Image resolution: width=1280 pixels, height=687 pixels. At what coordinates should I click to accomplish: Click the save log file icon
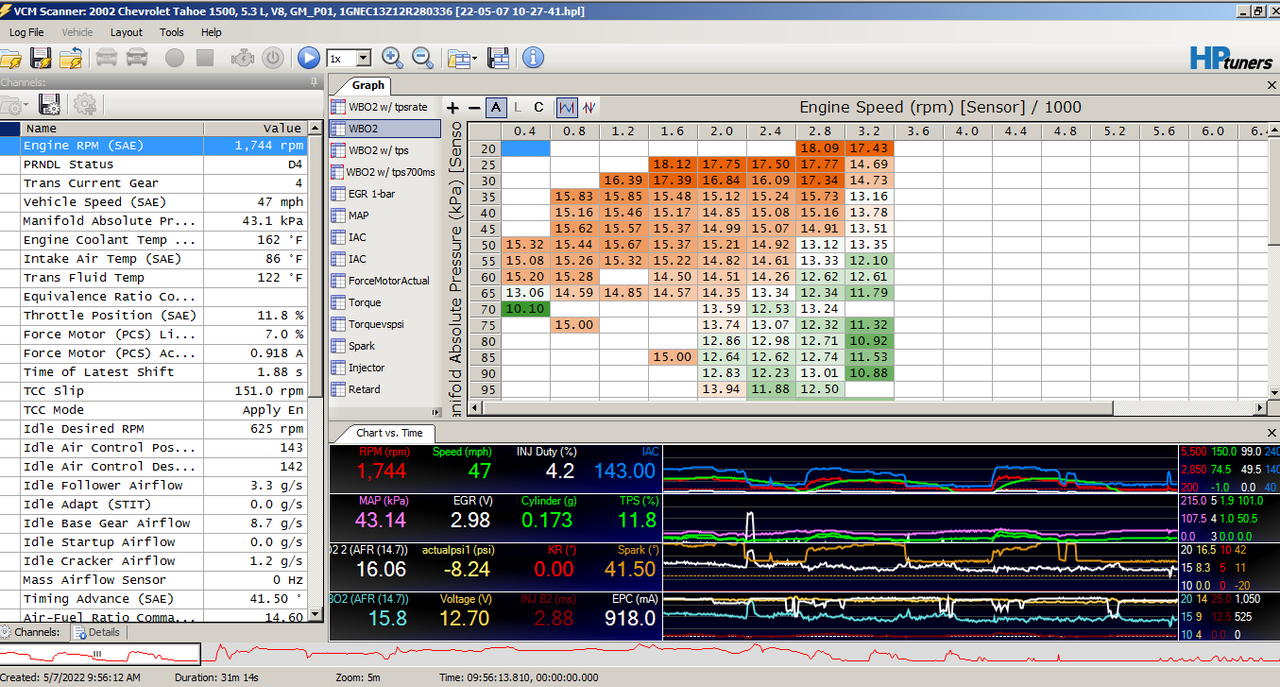40,57
